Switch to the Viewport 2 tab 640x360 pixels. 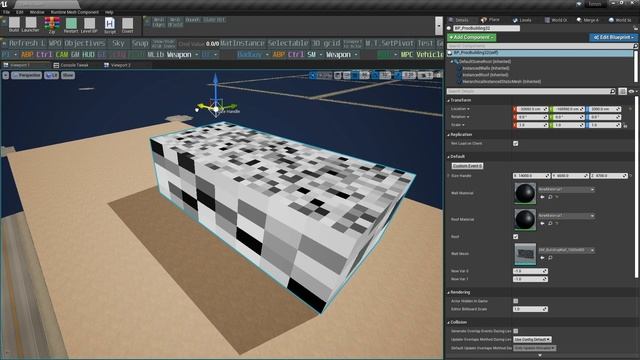point(118,65)
